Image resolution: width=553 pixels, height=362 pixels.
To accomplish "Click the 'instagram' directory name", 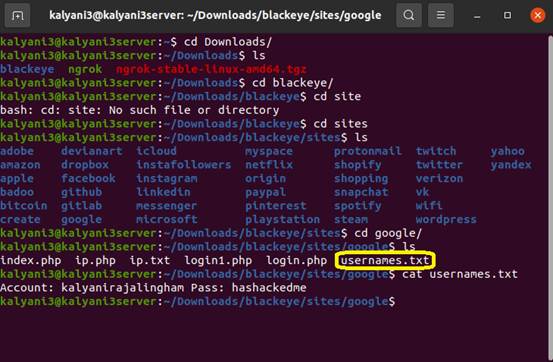I will (x=167, y=179).
